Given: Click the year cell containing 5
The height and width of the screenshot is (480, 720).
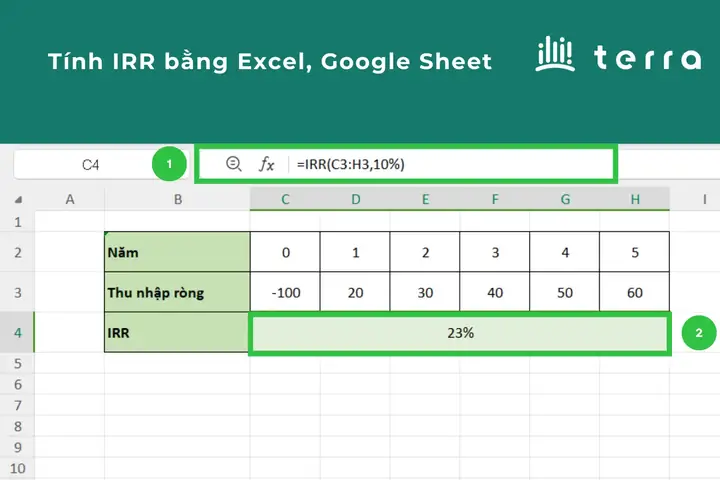Looking at the screenshot, I should [x=635, y=252].
